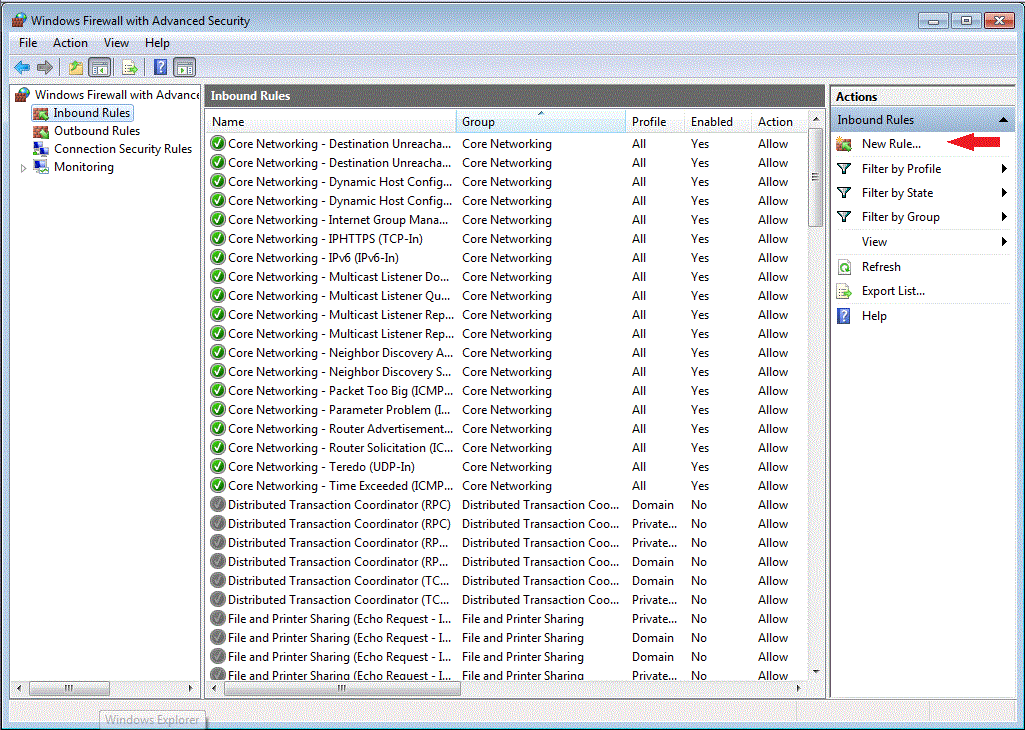Toggle the console tree show/hide toolbar button
The width and height of the screenshot is (1025, 730).
100,67
